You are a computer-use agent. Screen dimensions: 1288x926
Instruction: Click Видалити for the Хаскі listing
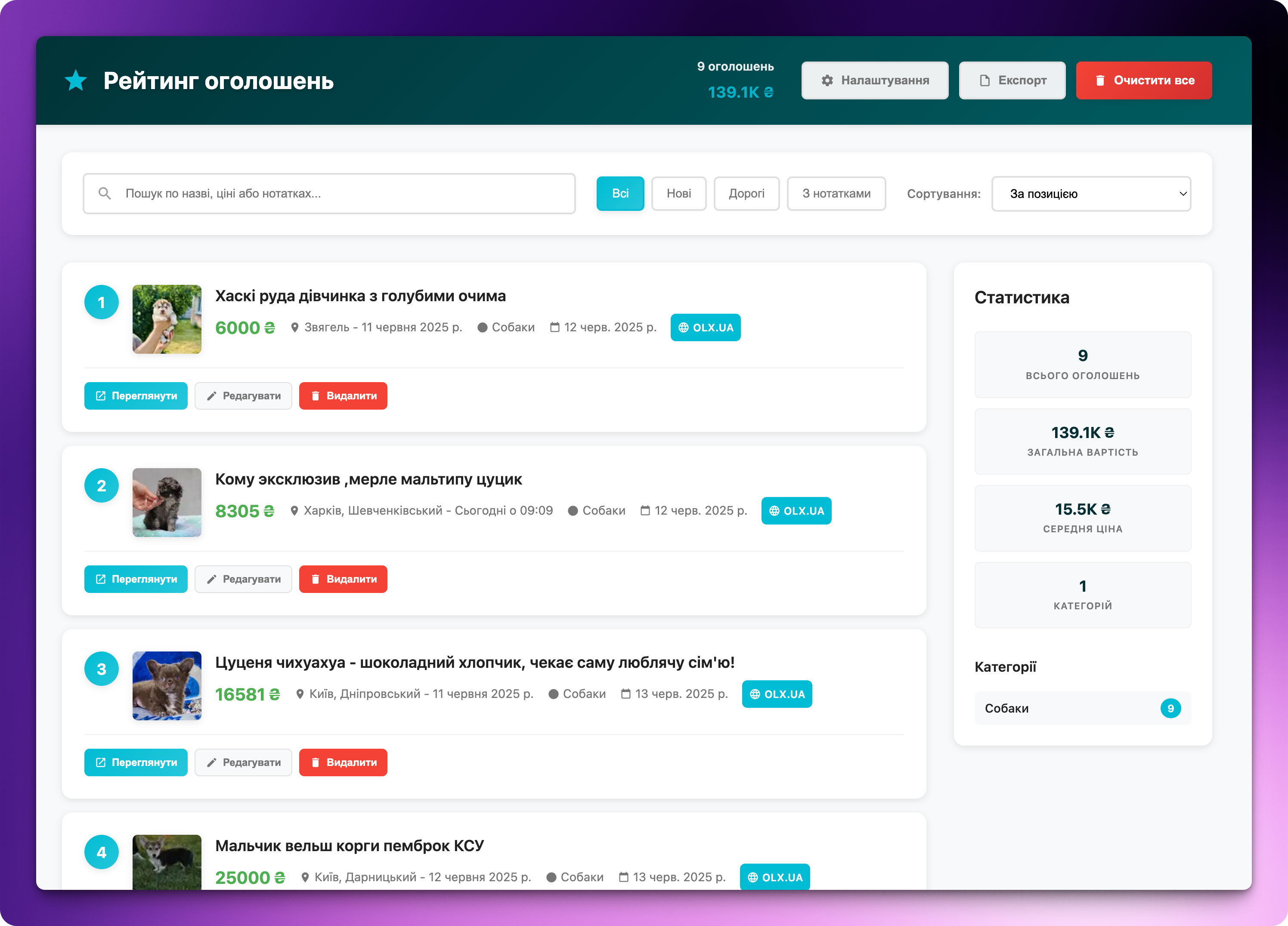343,396
